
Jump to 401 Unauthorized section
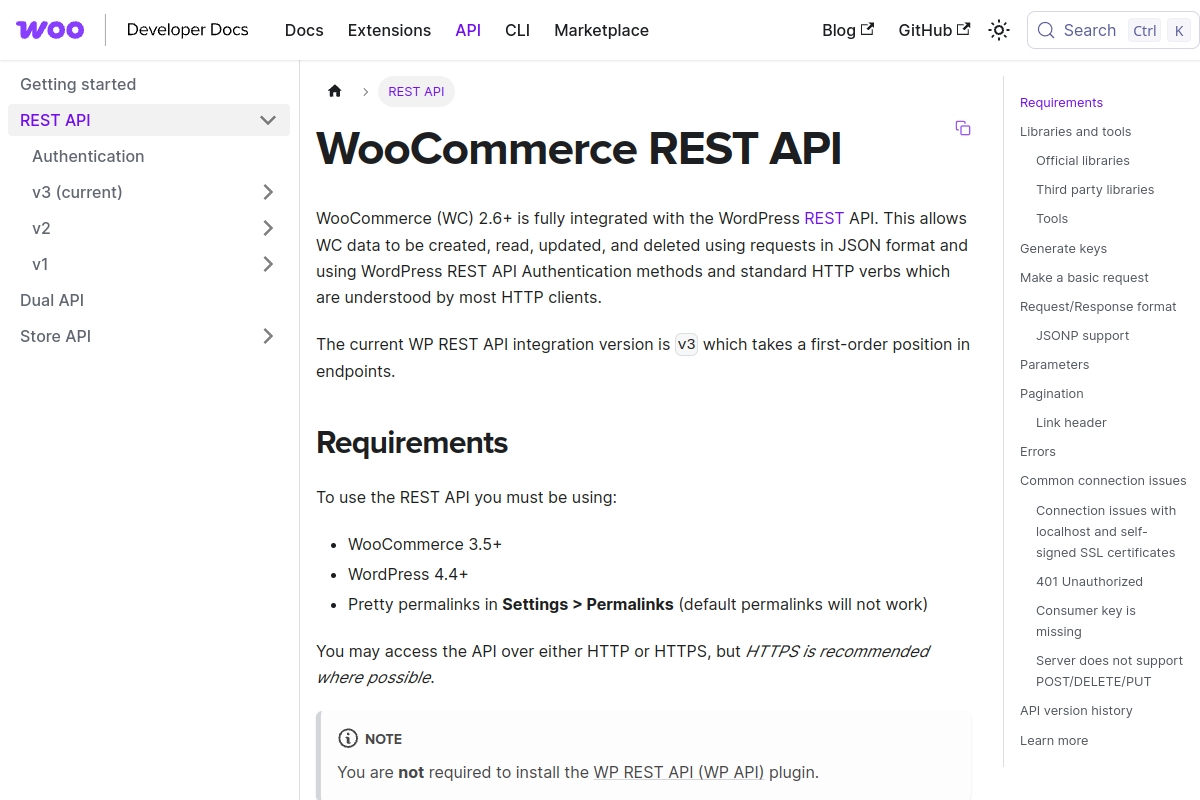1089,581
